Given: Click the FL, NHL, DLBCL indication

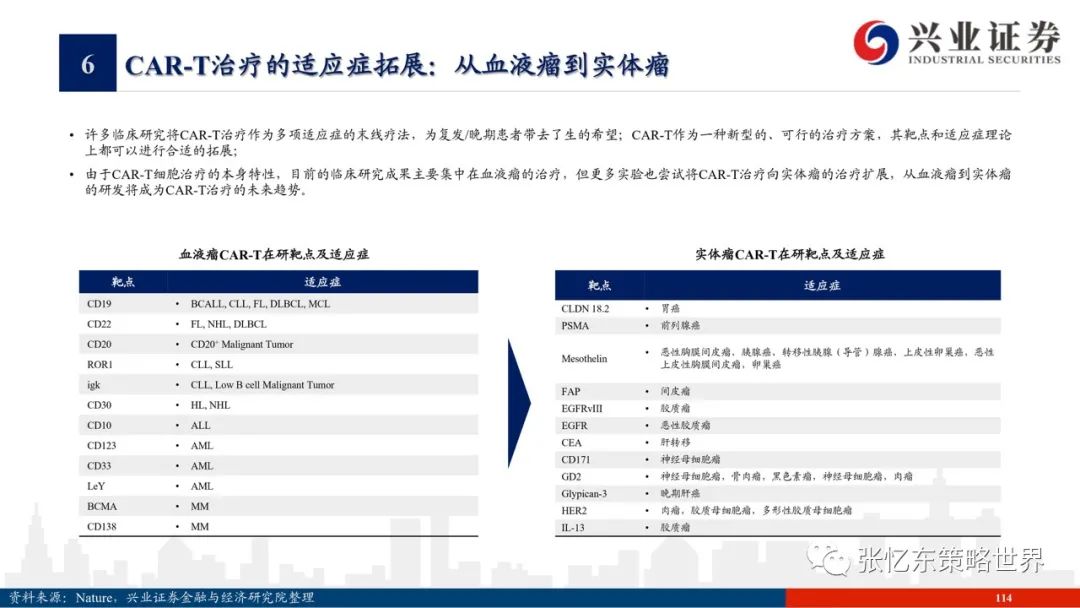Looking at the screenshot, I should (x=229, y=324).
